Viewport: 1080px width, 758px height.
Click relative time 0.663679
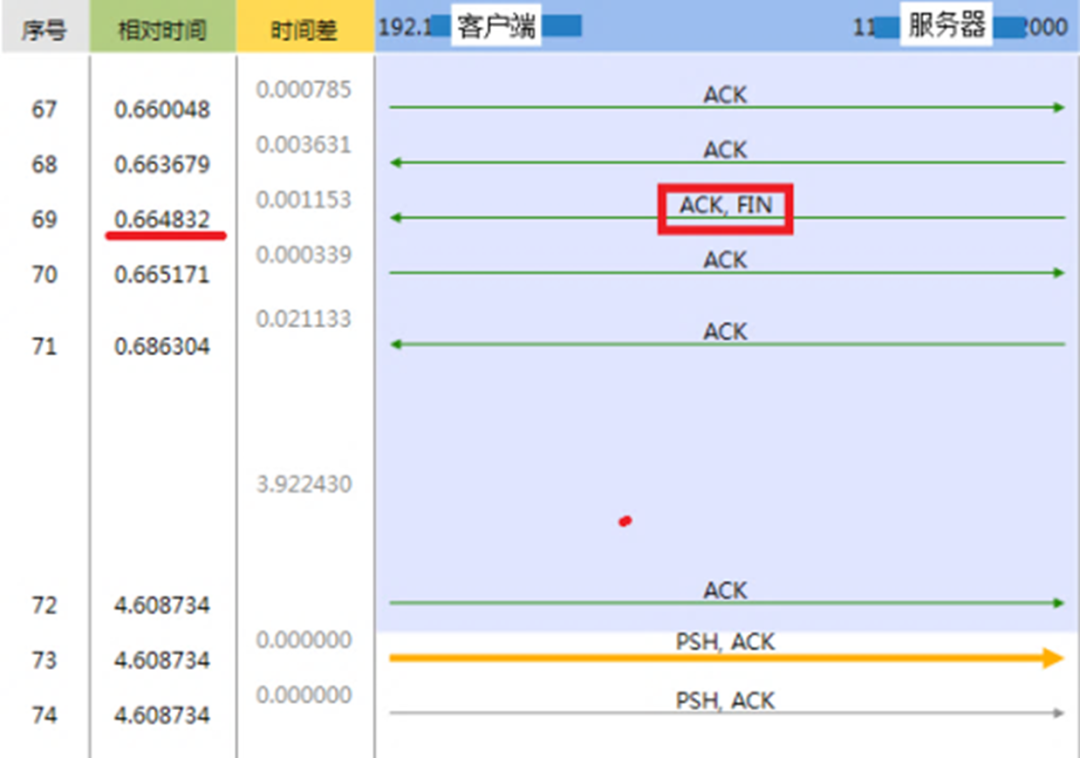click(162, 165)
